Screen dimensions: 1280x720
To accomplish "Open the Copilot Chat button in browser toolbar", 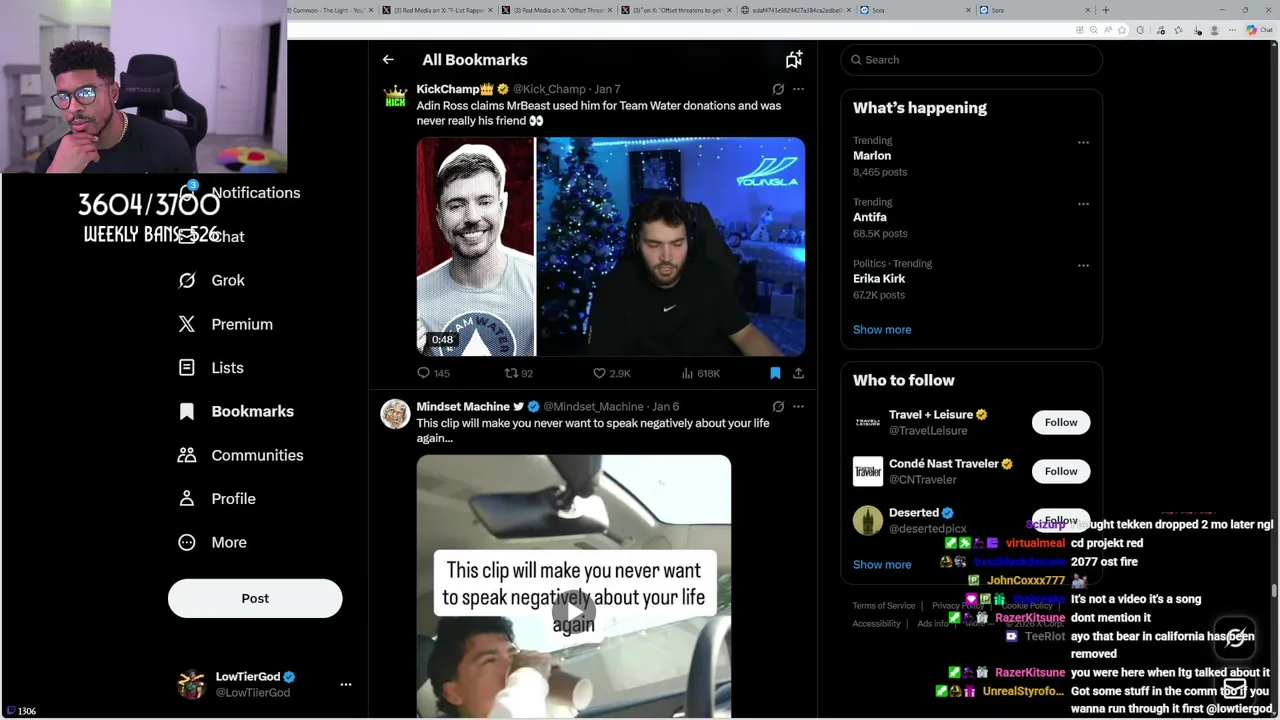I will point(1259,30).
